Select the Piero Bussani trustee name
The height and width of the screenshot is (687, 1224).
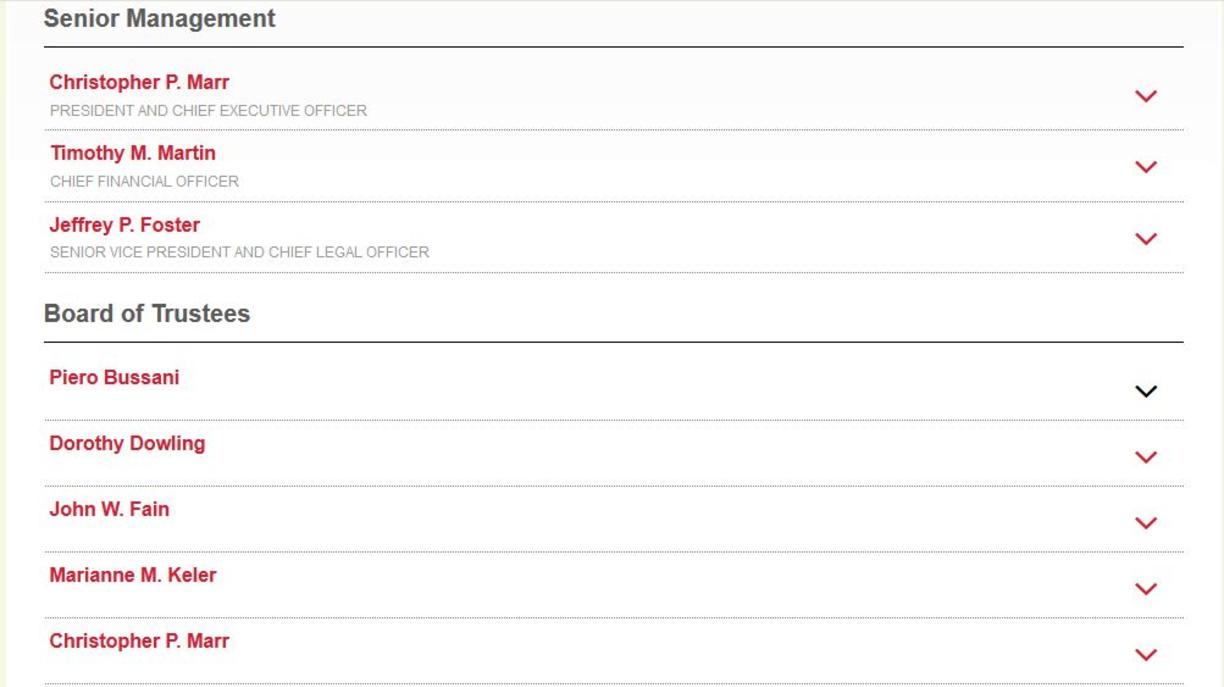[x=114, y=377]
